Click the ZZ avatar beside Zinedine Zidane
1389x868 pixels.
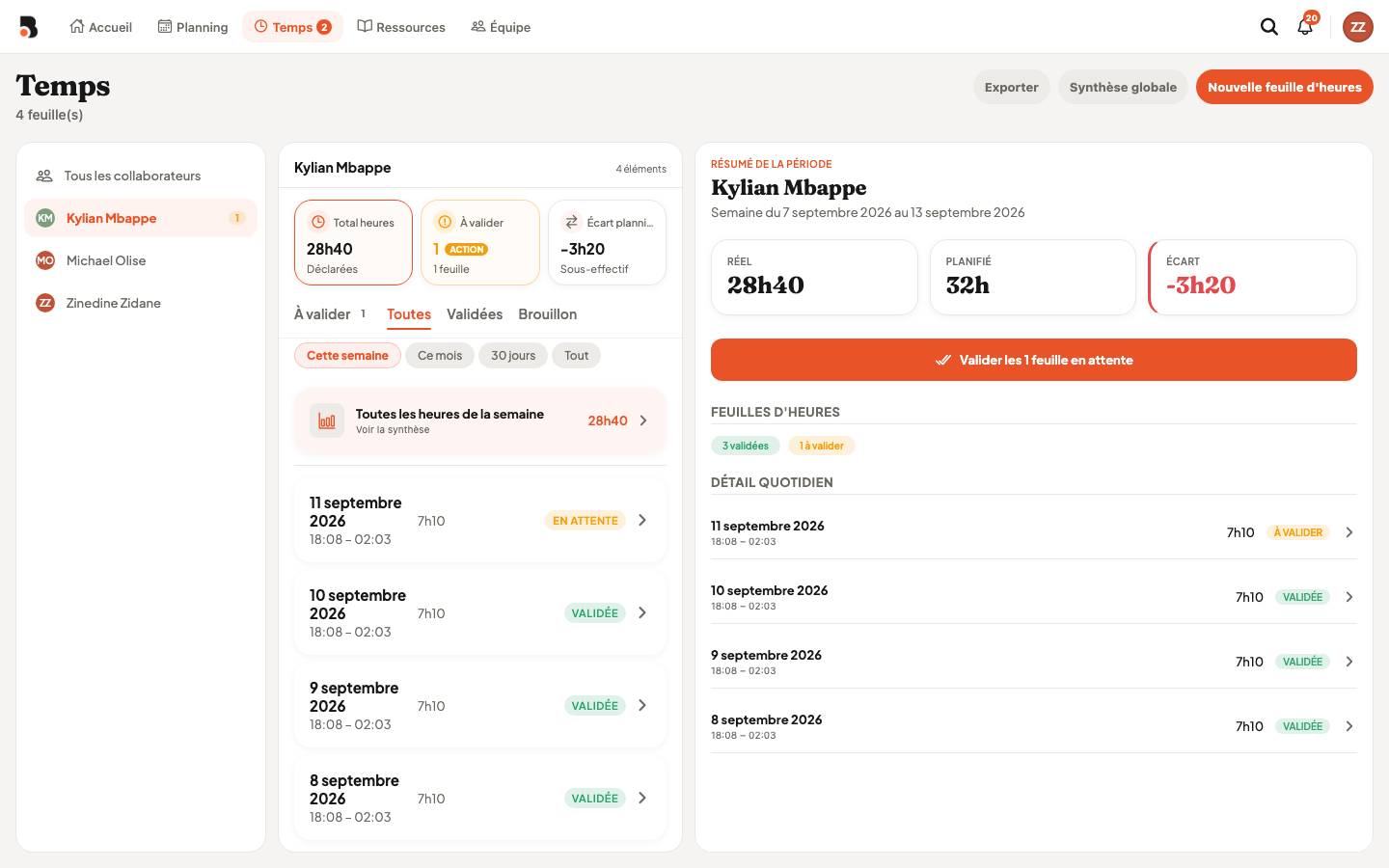pos(45,303)
